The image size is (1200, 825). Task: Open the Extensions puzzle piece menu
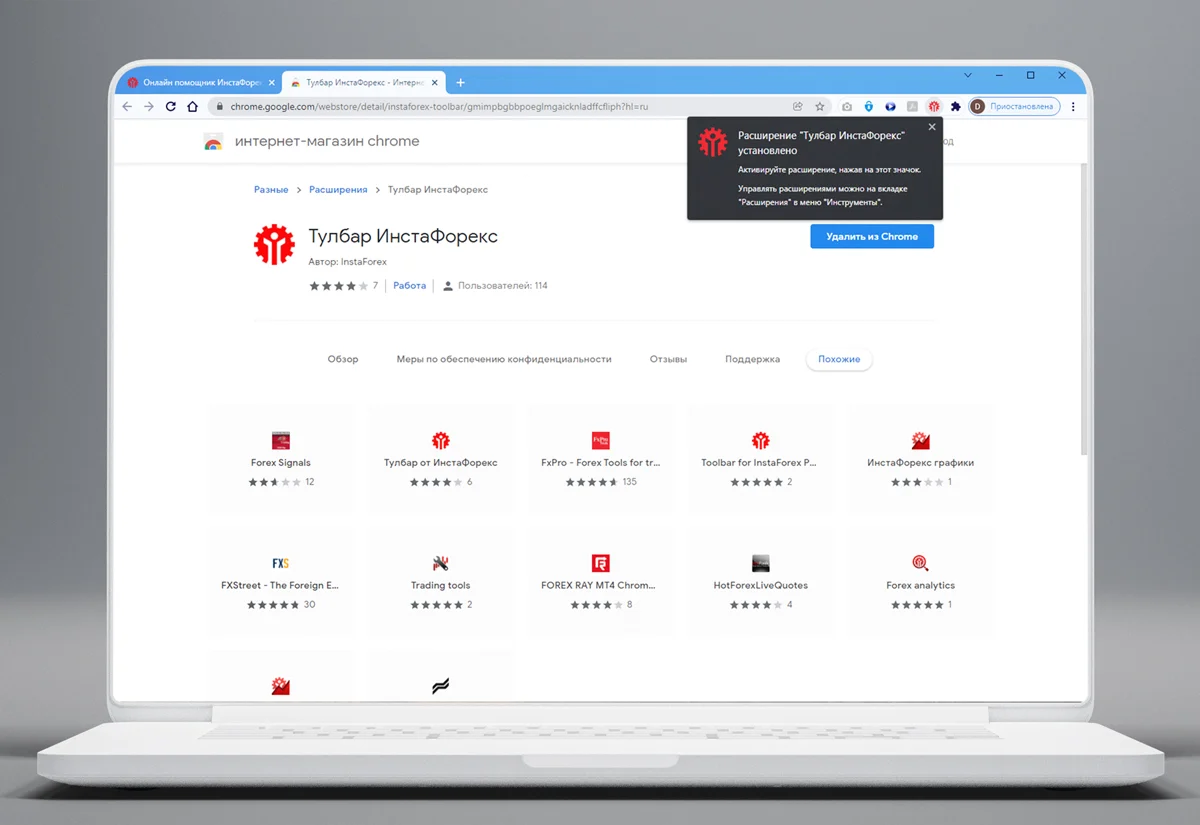pos(955,106)
